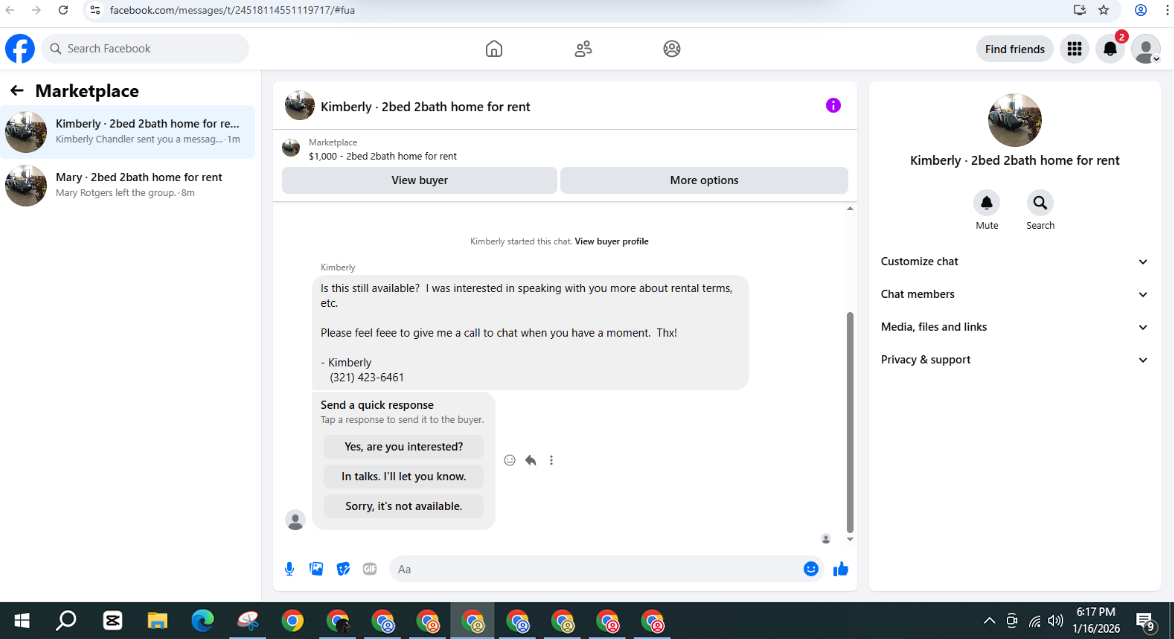This screenshot has height=639, width=1174.
Task: Click Kimberly's large profile picture in right panel
Action: [x=1015, y=121]
